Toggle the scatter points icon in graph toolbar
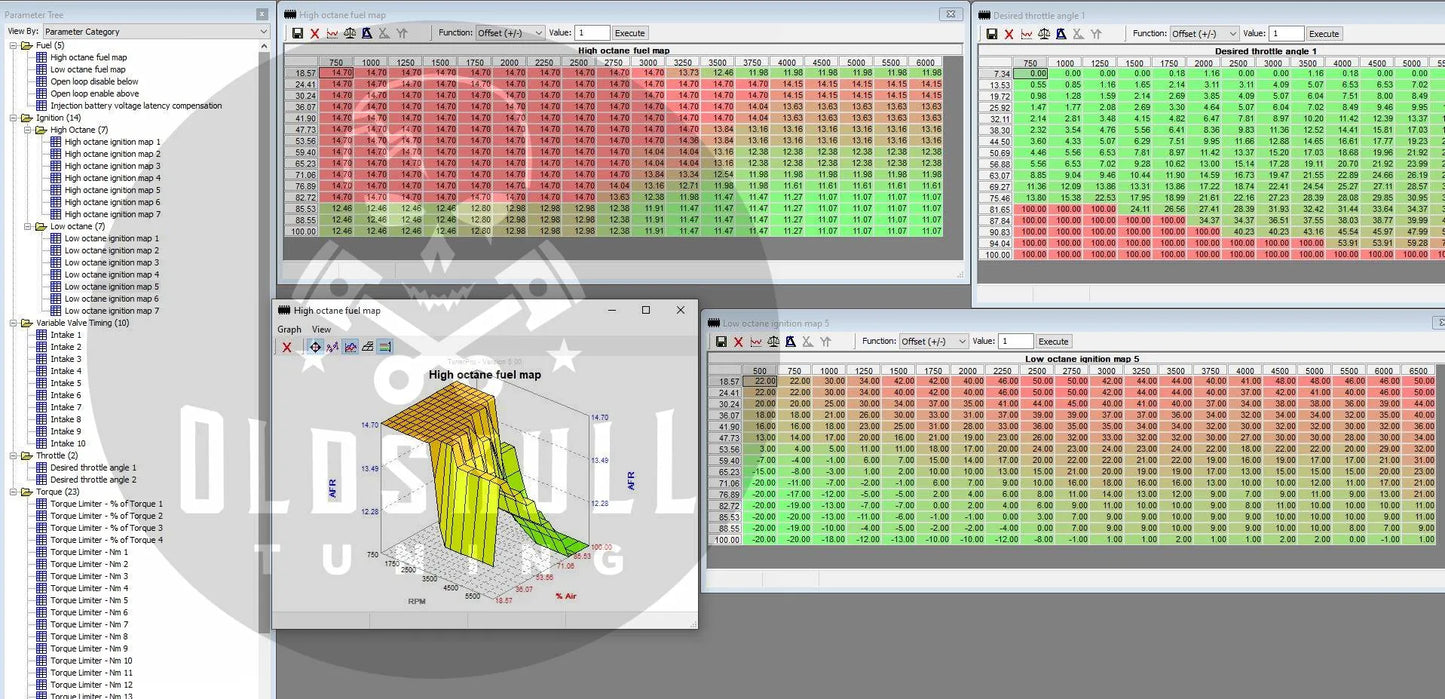The height and width of the screenshot is (699, 1445). tap(333, 347)
